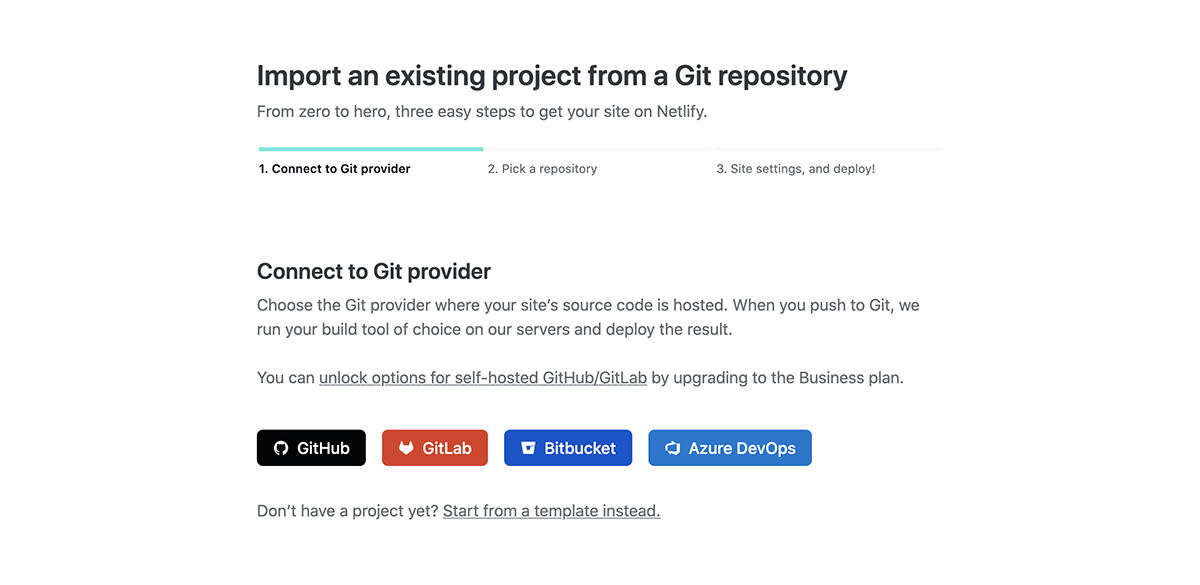Select the '1. Connect to Git provider' step

coord(335,169)
